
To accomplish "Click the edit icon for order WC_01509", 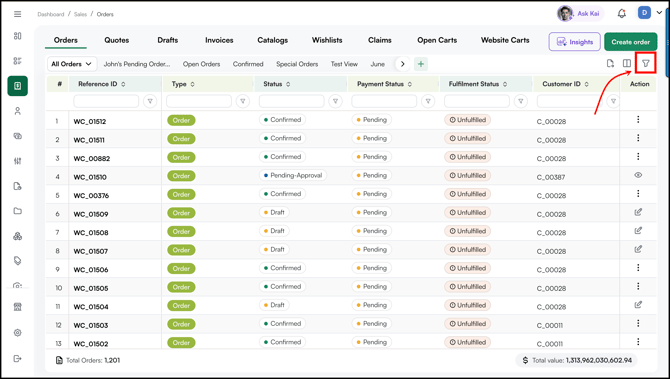I will 638,212.
